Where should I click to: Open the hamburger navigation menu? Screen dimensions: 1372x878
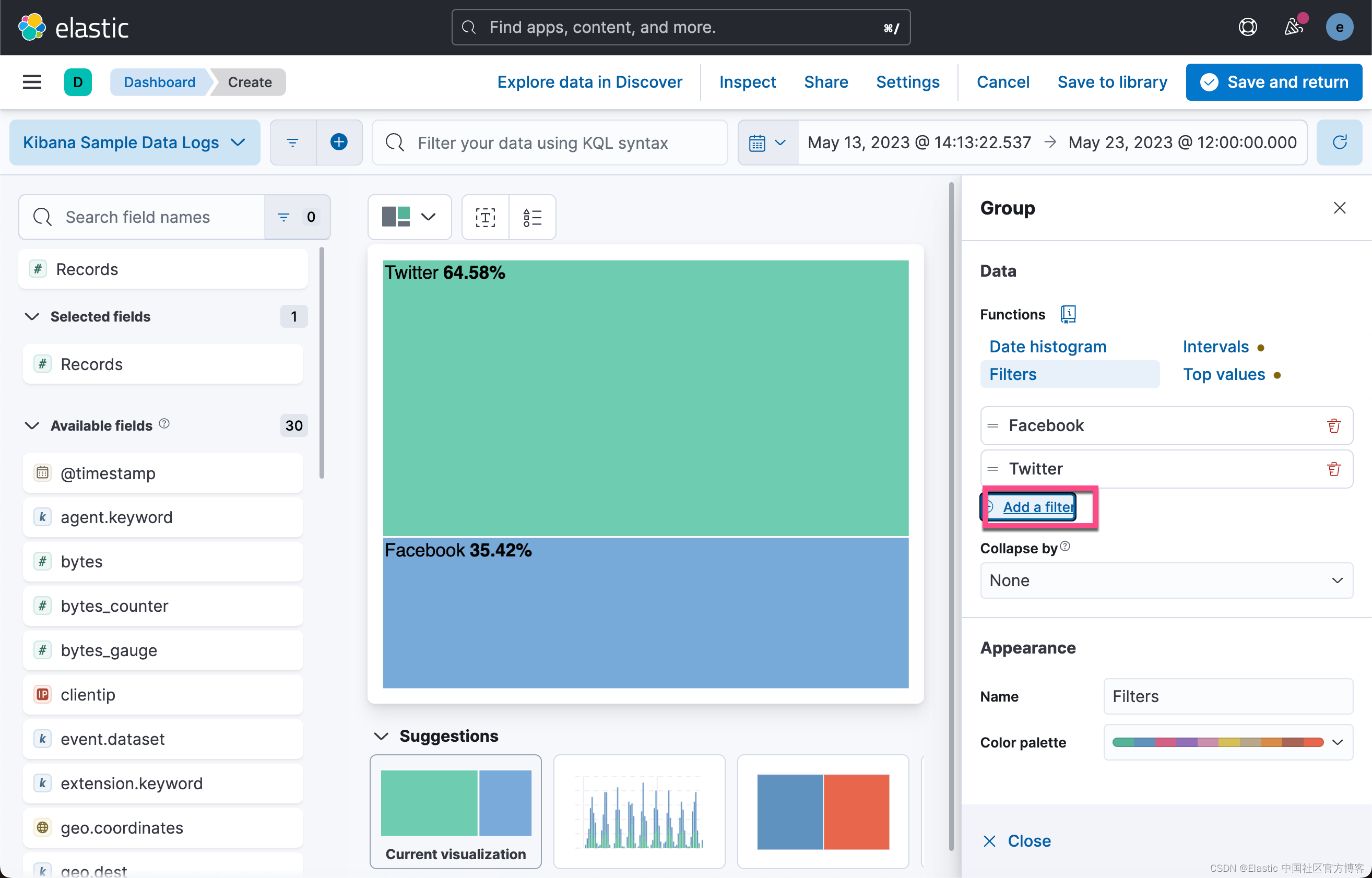(x=32, y=82)
